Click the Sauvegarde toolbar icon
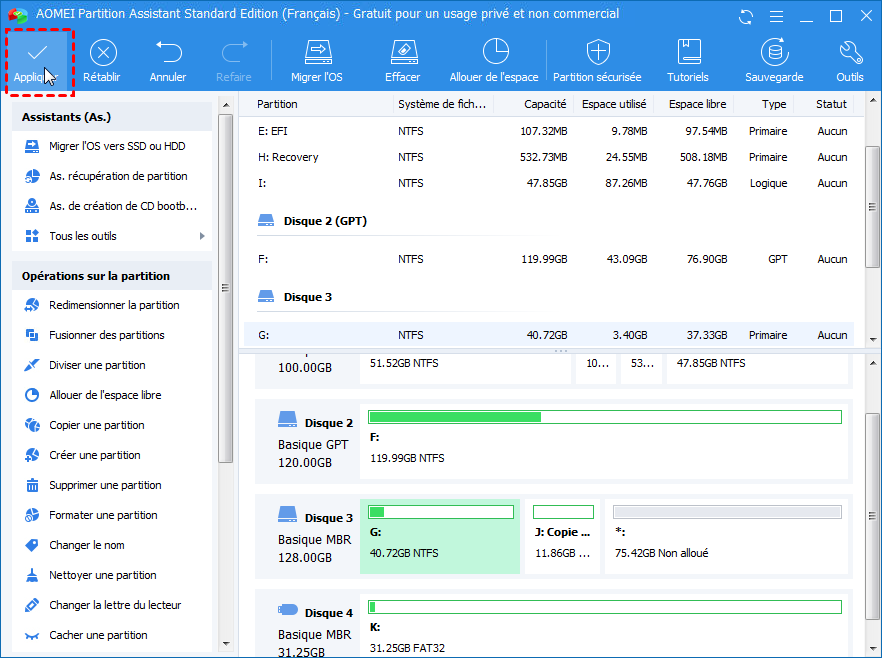The width and height of the screenshot is (882, 658). (x=773, y=53)
